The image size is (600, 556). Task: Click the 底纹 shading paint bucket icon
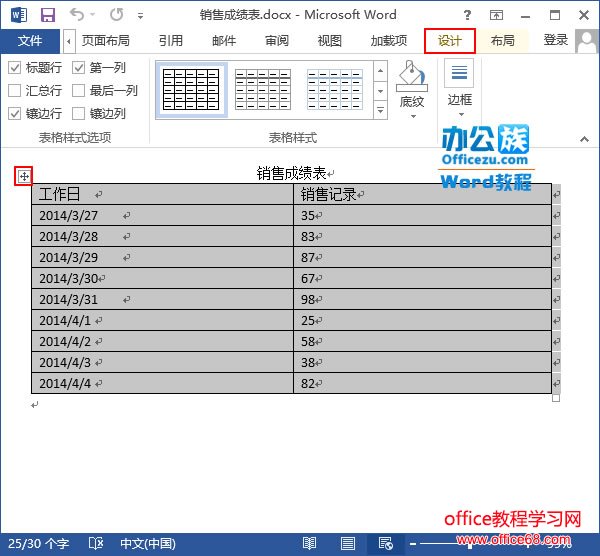coord(412,76)
